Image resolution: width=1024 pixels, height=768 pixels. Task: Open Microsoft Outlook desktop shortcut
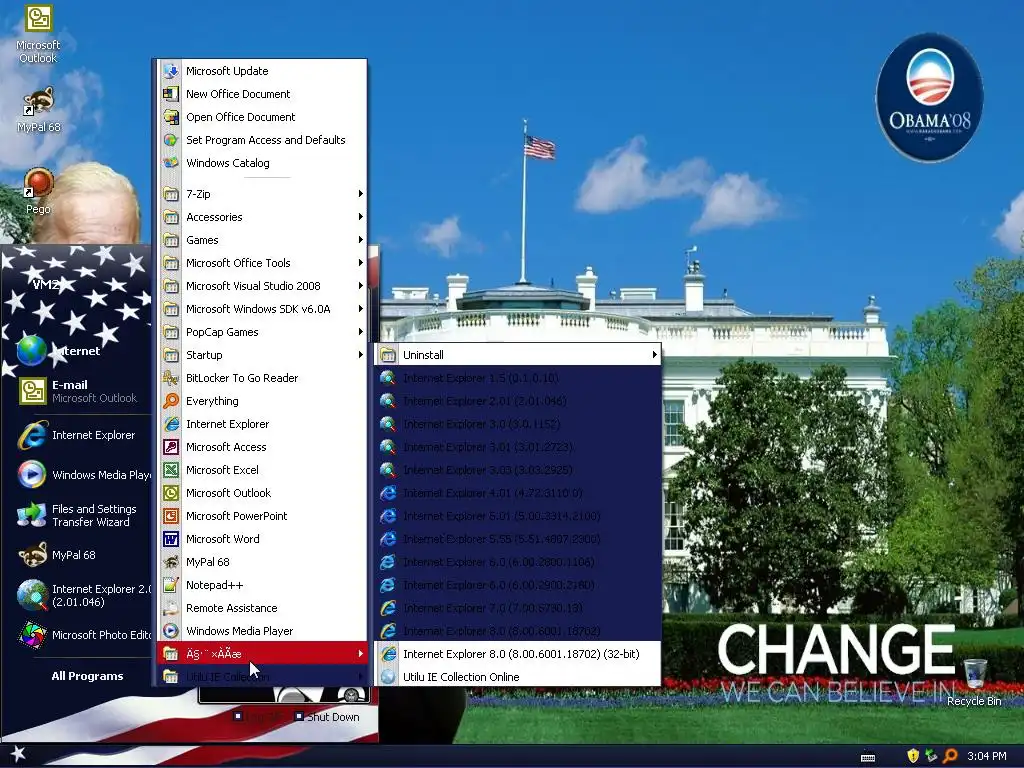pos(38,35)
